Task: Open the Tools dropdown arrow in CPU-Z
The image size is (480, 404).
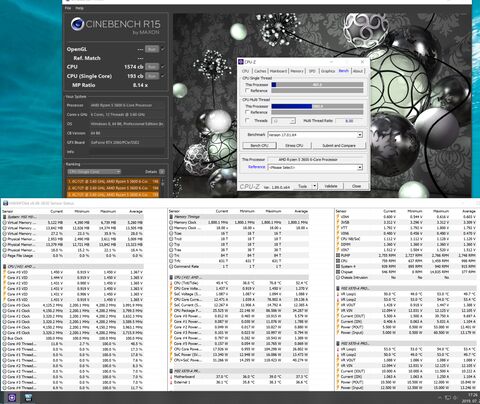Action: coord(315,186)
